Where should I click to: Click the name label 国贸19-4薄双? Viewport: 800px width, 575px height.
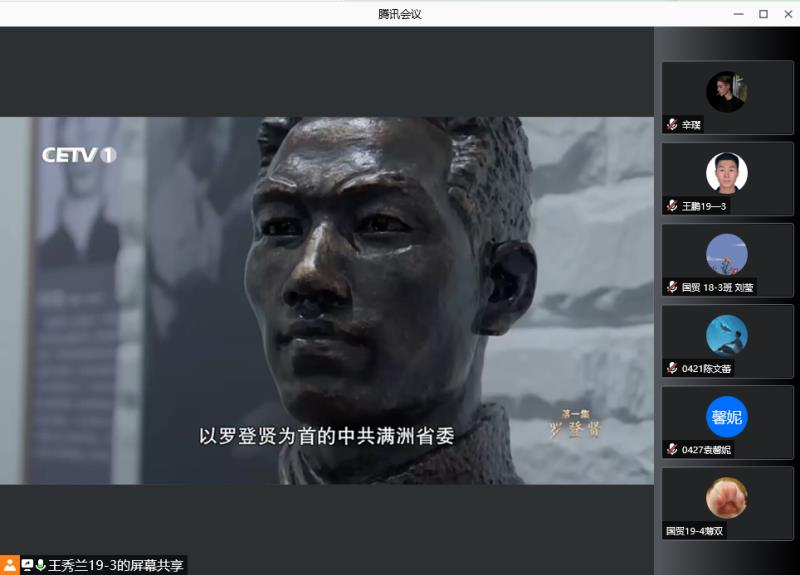[x=694, y=531]
